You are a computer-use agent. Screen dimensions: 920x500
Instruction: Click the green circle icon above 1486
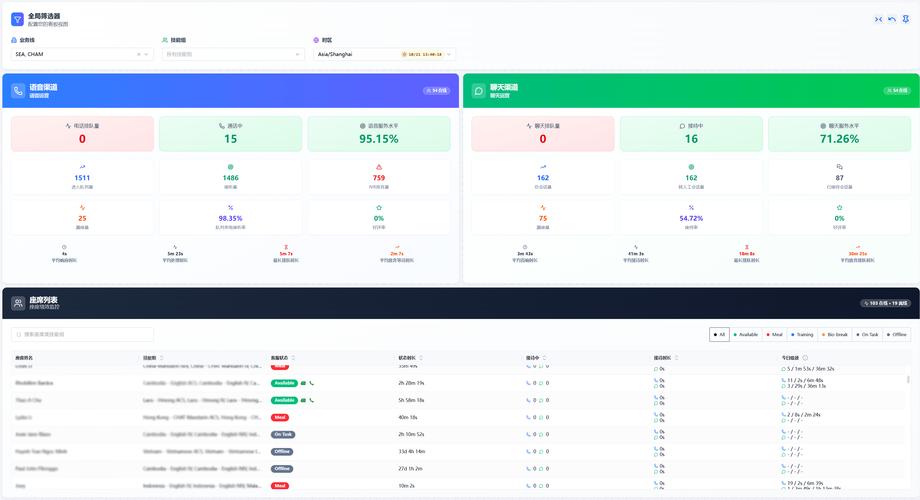point(231,167)
